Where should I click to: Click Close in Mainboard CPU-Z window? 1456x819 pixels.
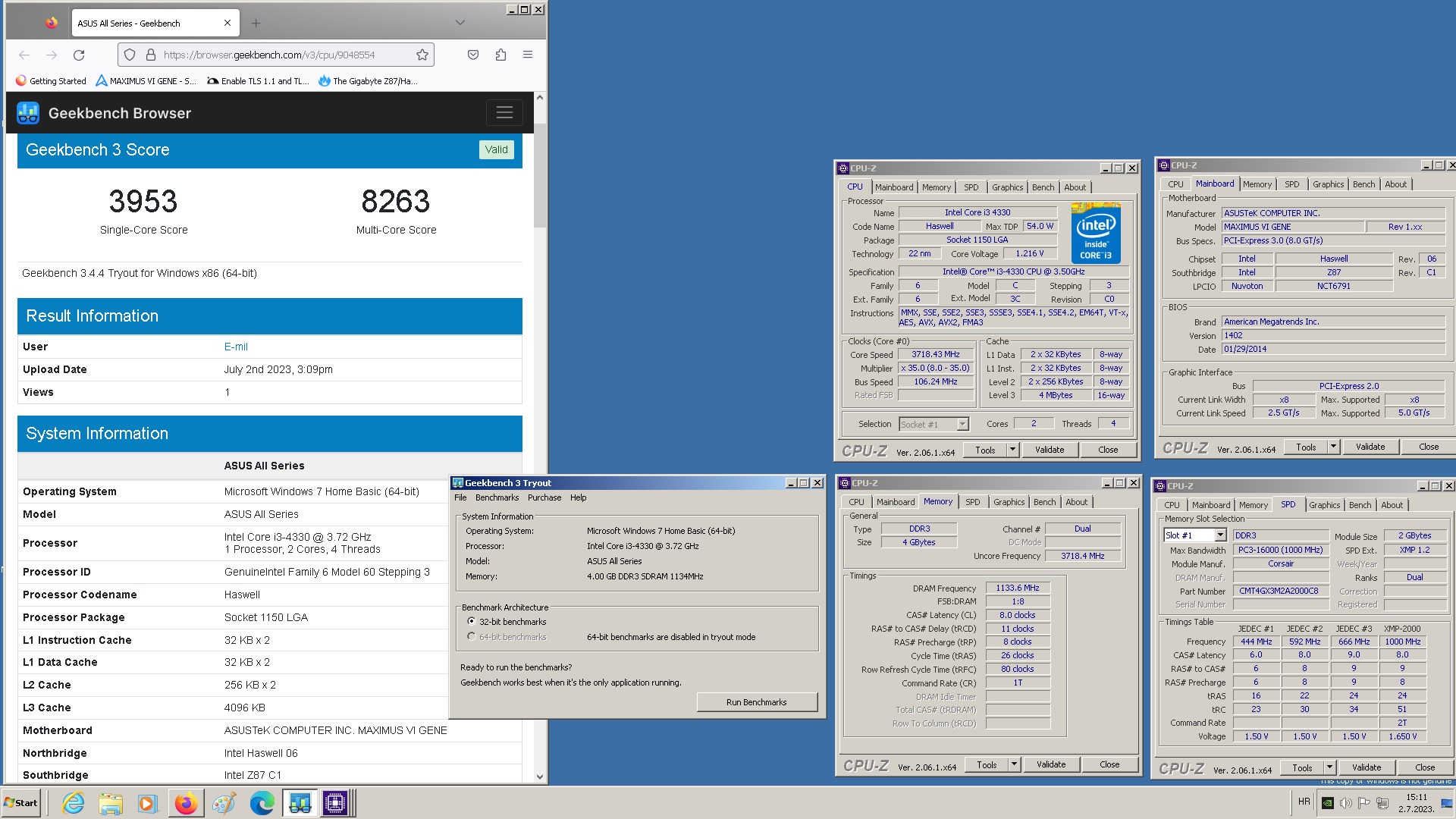coord(1429,447)
